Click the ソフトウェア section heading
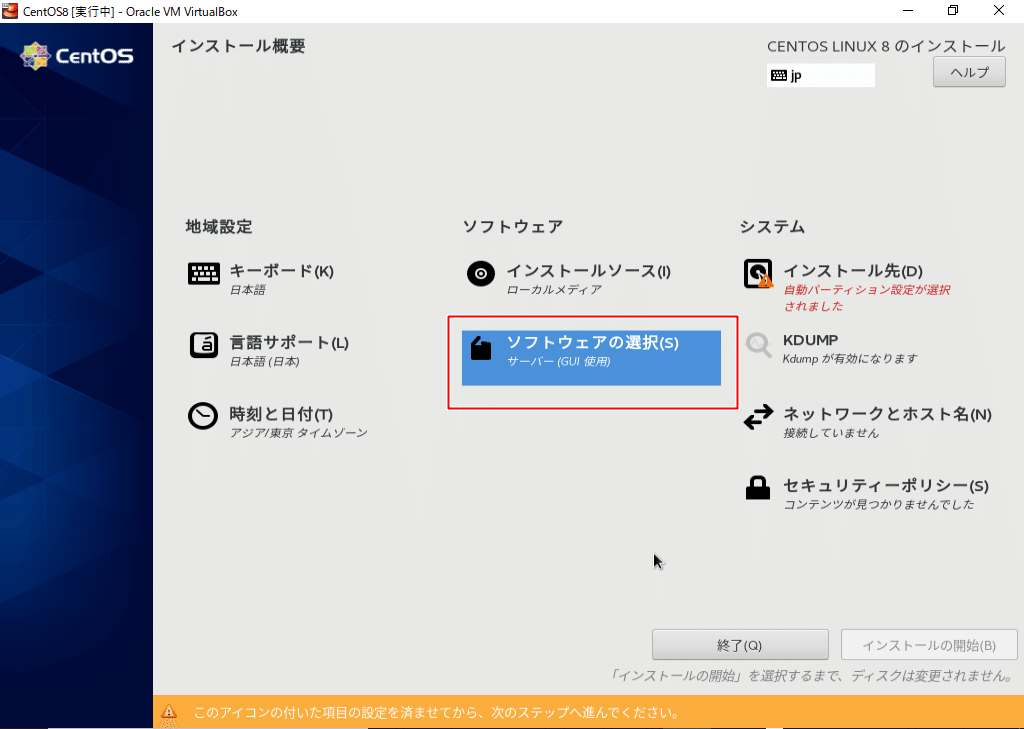The height and width of the screenshot is (729, 1024). pyautogui.click(x=513, y=227)
